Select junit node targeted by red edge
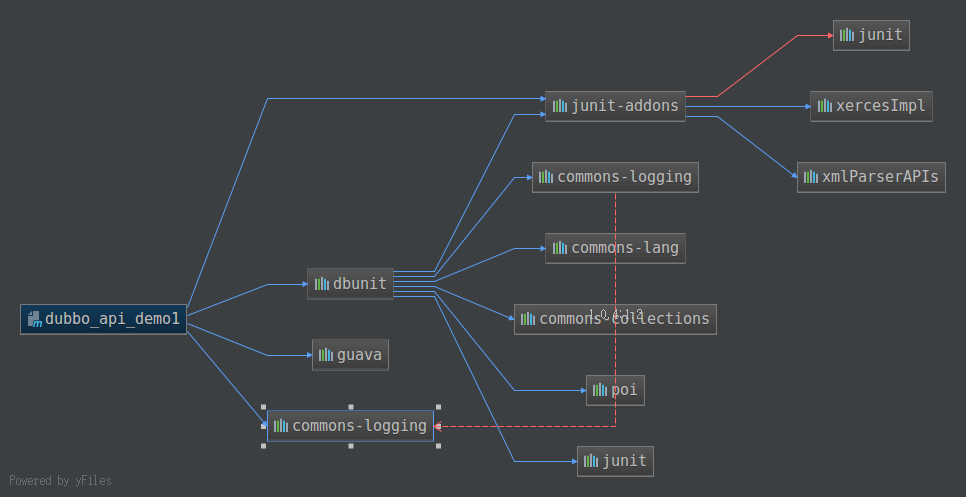Viewport: 966px width, 497px height. pos(871,35)
